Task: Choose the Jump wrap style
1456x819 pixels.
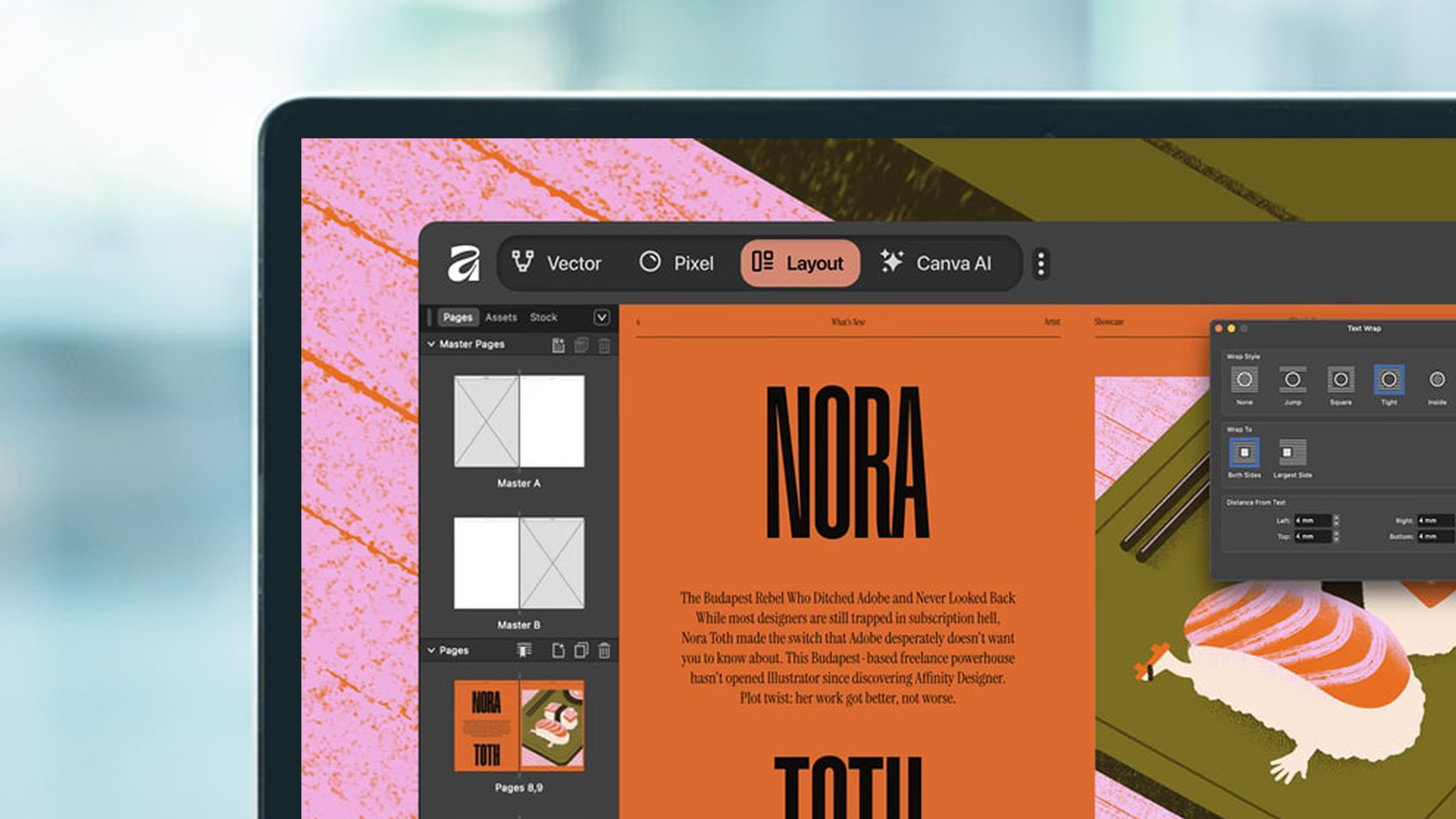Action: pos(1292,380)
